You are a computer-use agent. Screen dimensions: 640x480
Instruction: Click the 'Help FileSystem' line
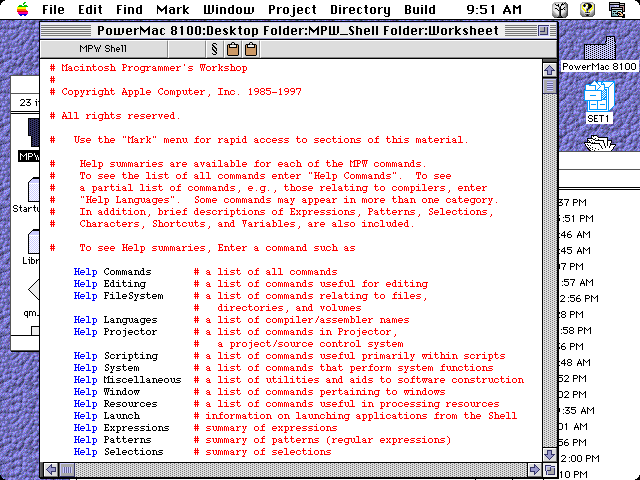pos(251,296)
